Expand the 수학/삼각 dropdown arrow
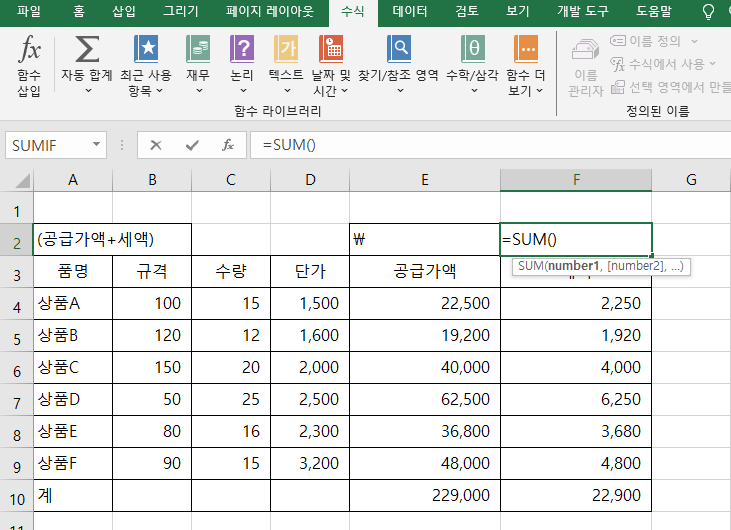Screen dimensions: 731x530 (474, 90)
